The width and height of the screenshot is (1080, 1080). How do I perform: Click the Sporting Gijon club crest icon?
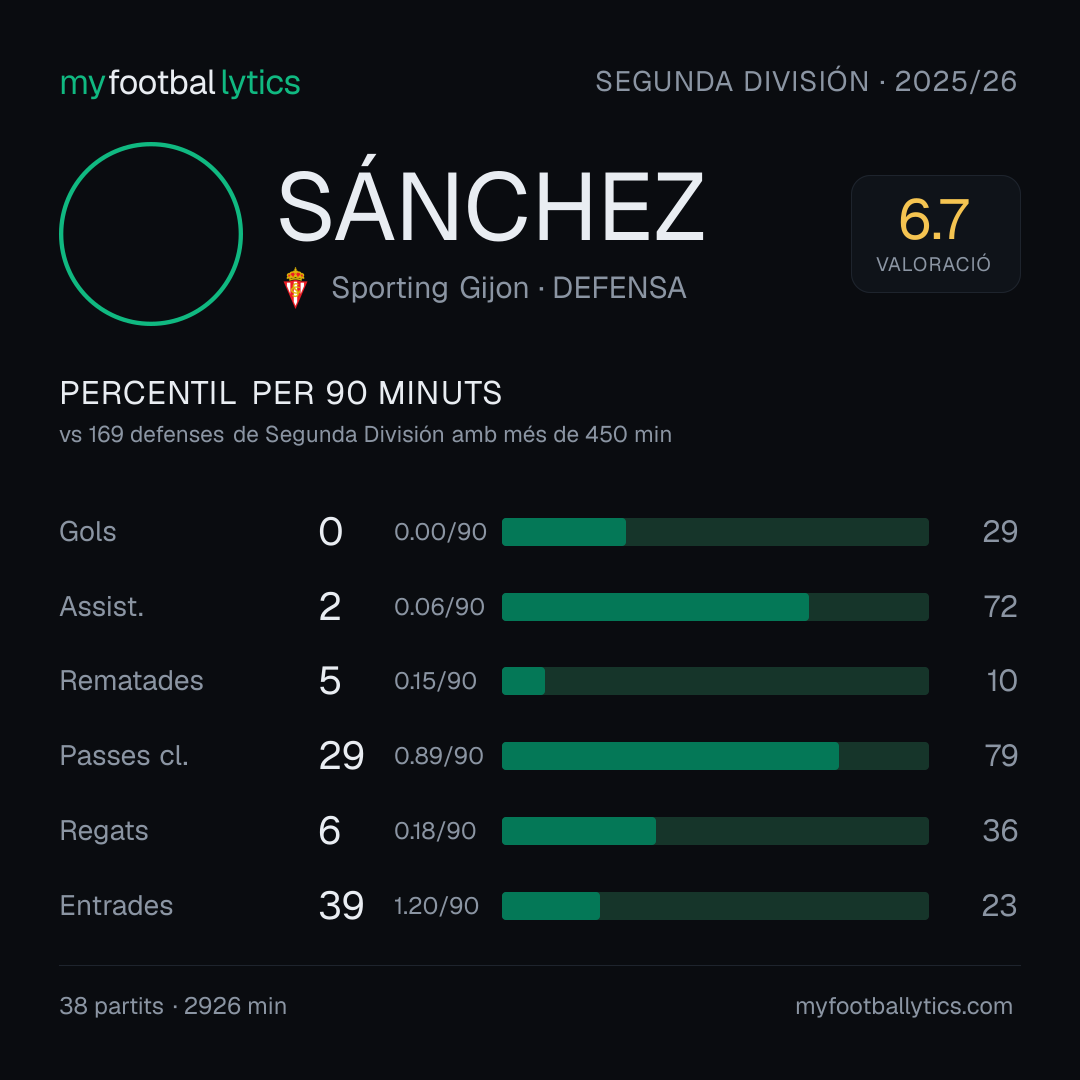coord(295,288)
